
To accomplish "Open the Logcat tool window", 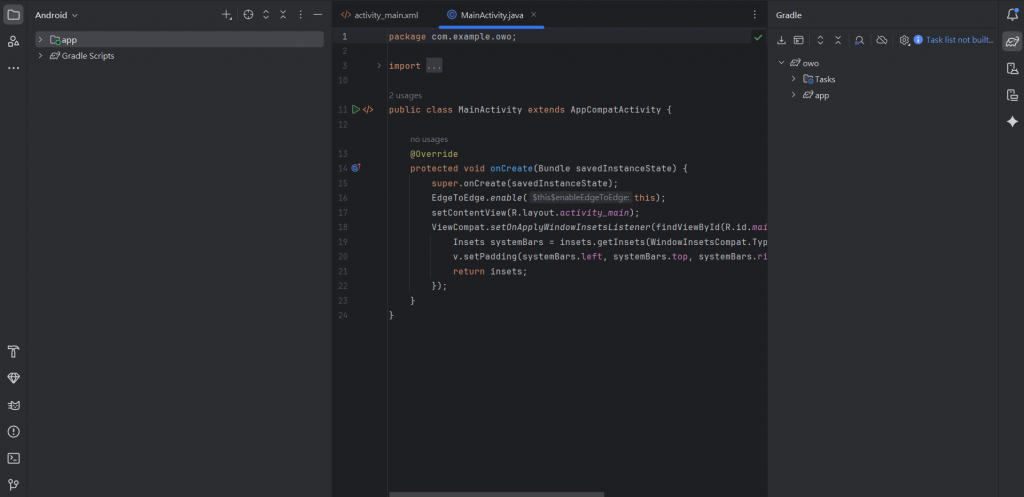I will tap(13, 405).
